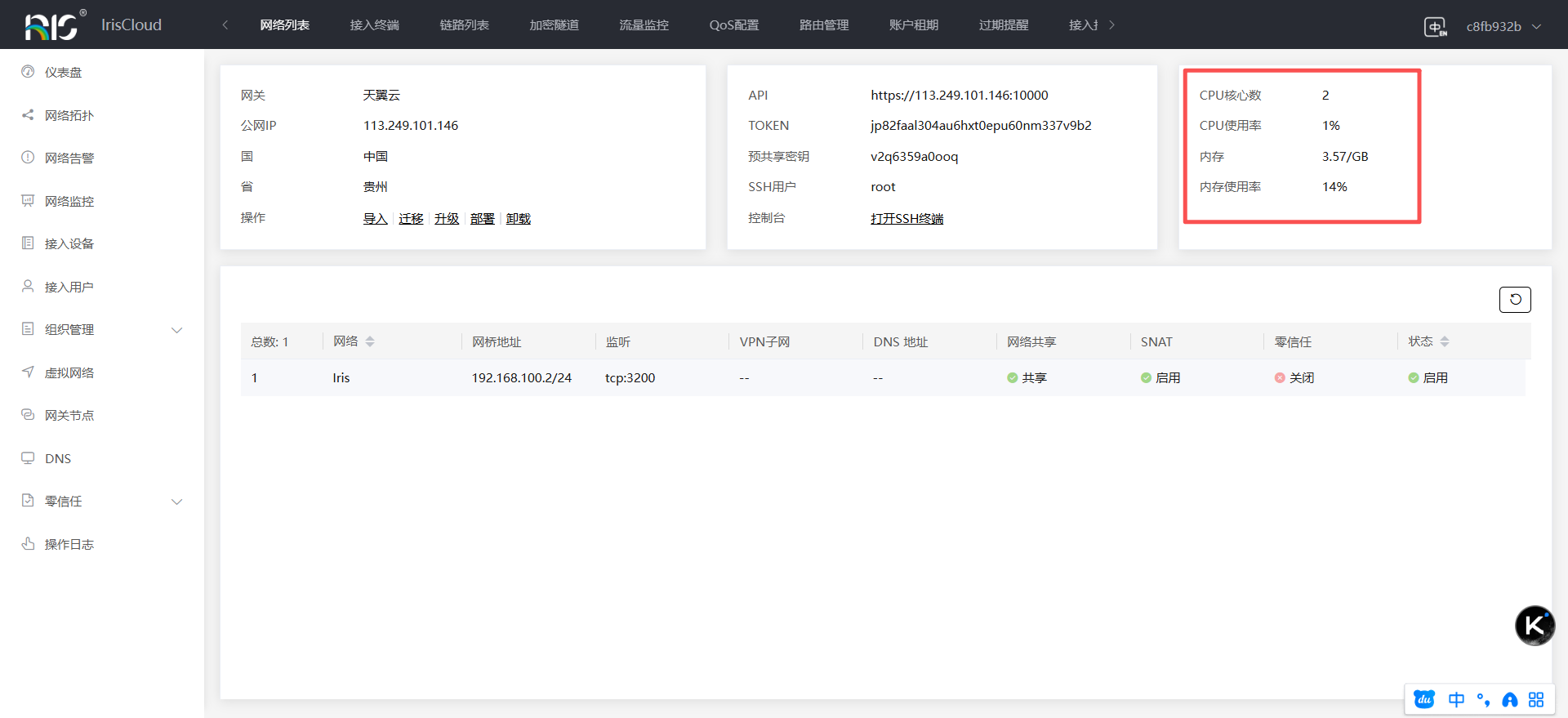The image size is (1568, 718).
Task: Open the 网络告警 alert icon in sidebar
Action: click(x=28, y=158)
